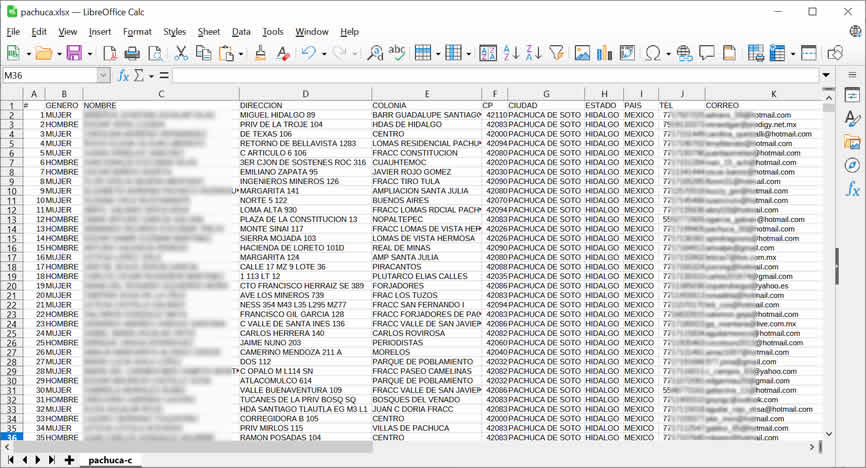
Task: Show Draw Functions shapes icon
Action: pyautogui.click(x=835, y=53)
